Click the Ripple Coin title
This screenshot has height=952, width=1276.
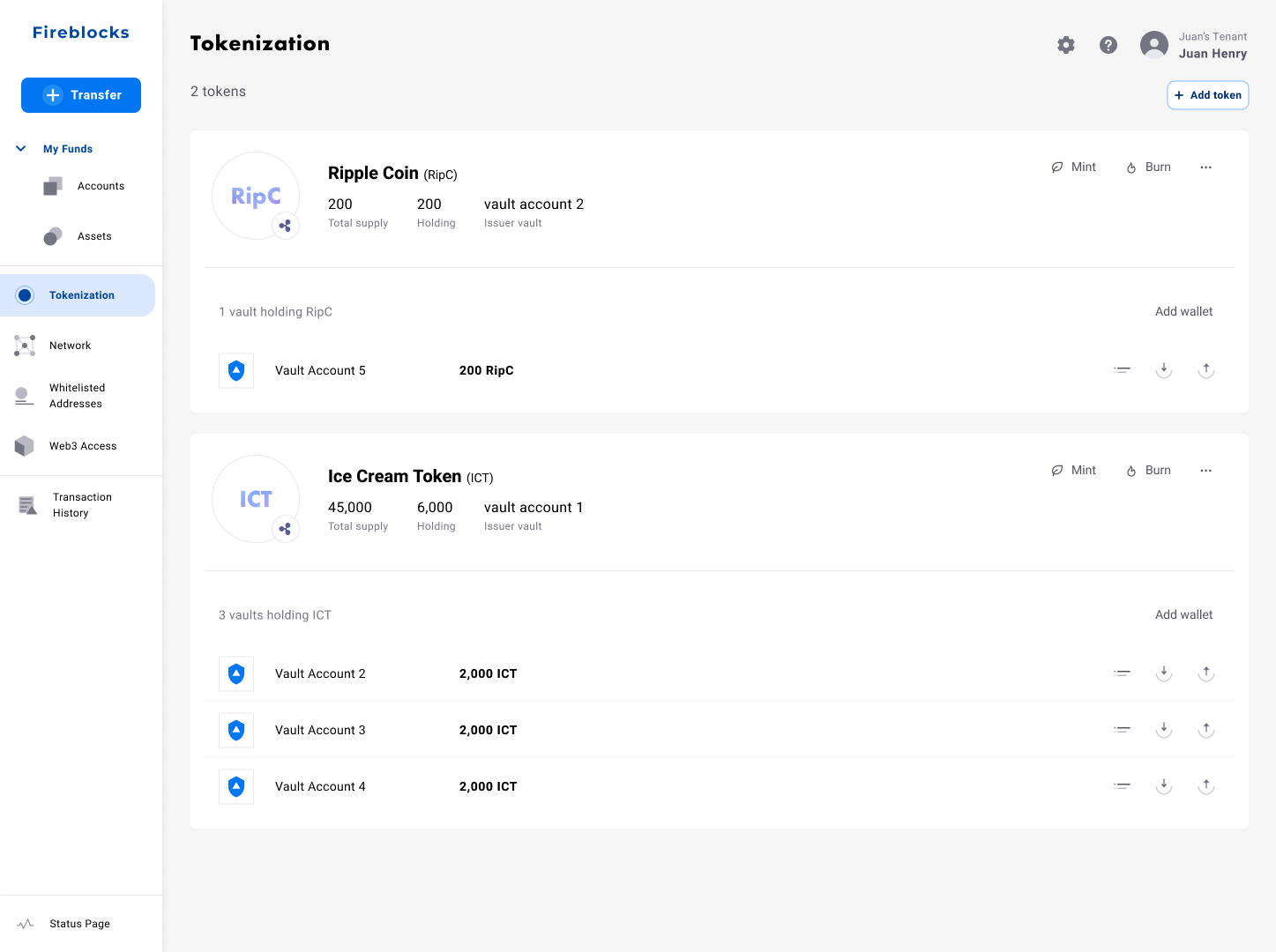[373, 174]
